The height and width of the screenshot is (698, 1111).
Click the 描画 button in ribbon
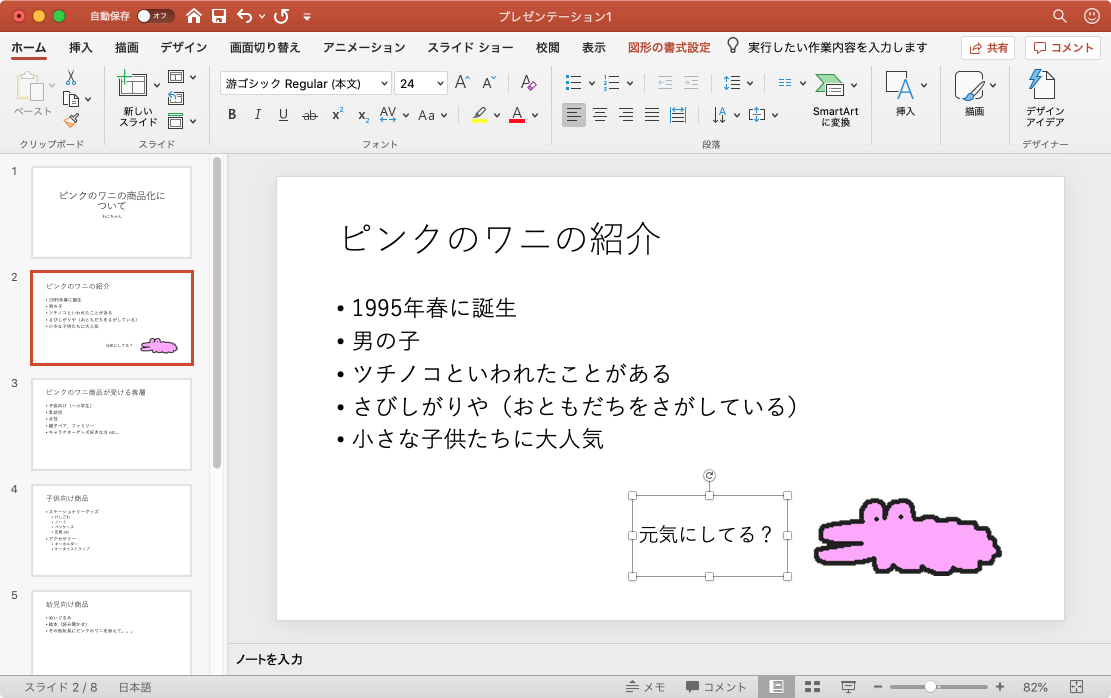click(x=974, y=94)
